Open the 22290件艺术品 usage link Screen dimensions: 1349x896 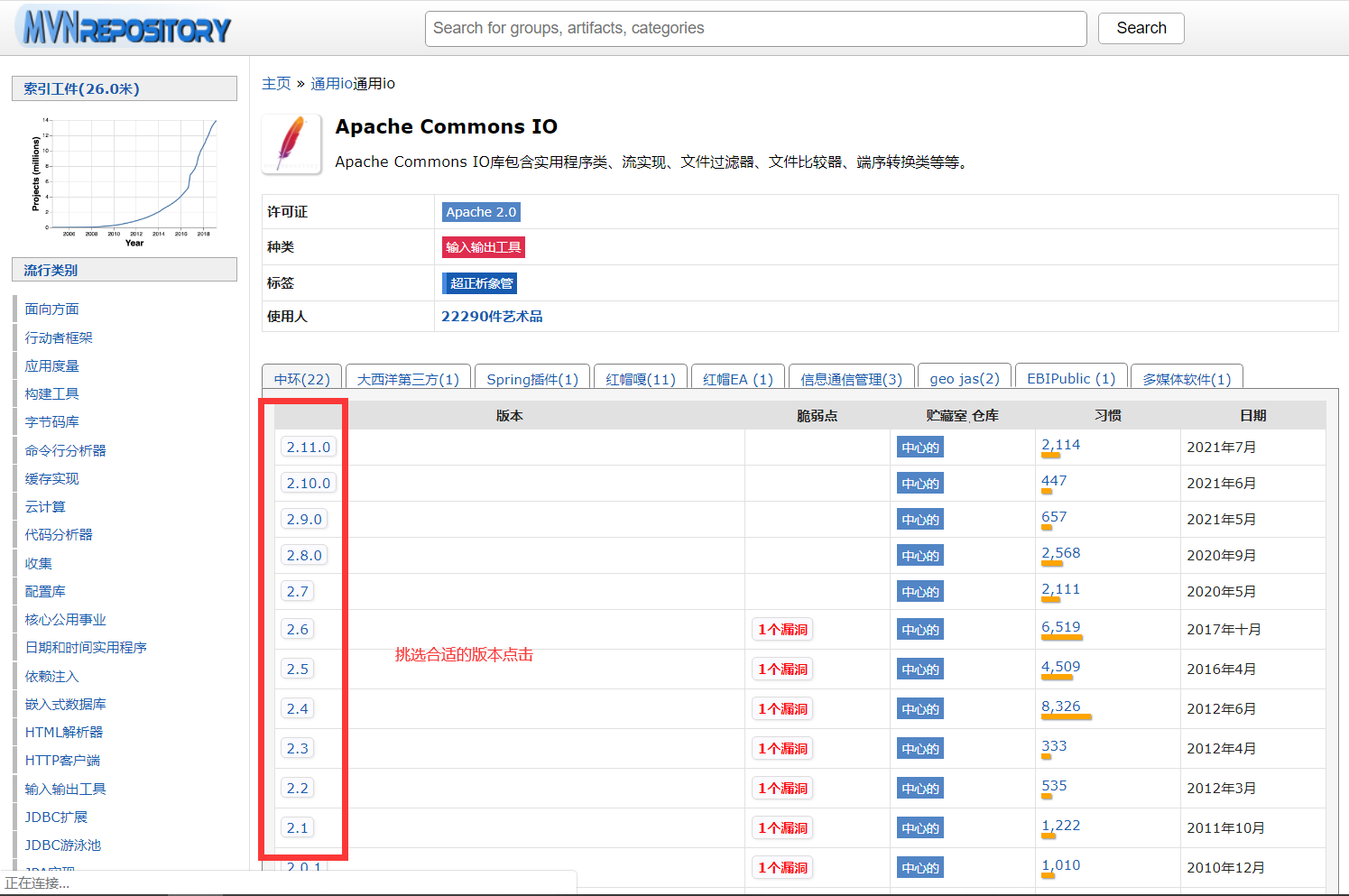coord(492,317)
